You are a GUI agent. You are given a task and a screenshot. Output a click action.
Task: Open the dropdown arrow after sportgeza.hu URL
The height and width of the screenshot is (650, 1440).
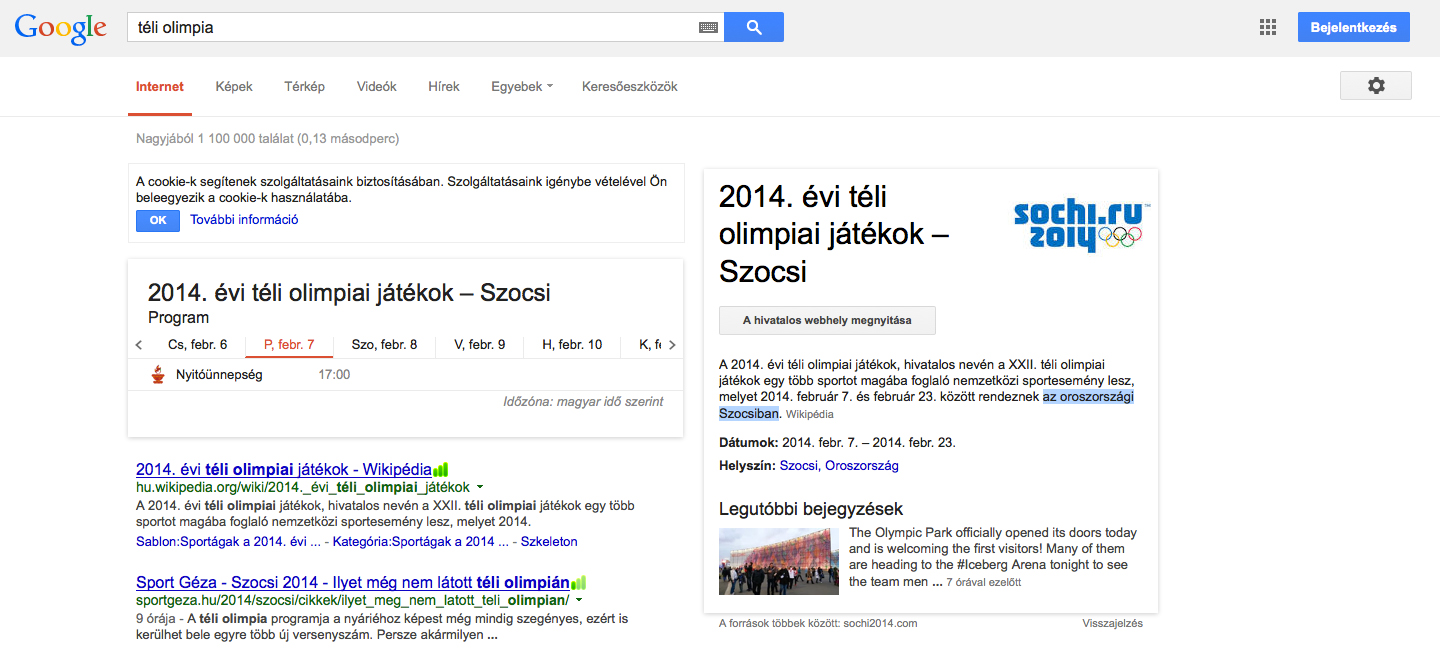point(579,600)
